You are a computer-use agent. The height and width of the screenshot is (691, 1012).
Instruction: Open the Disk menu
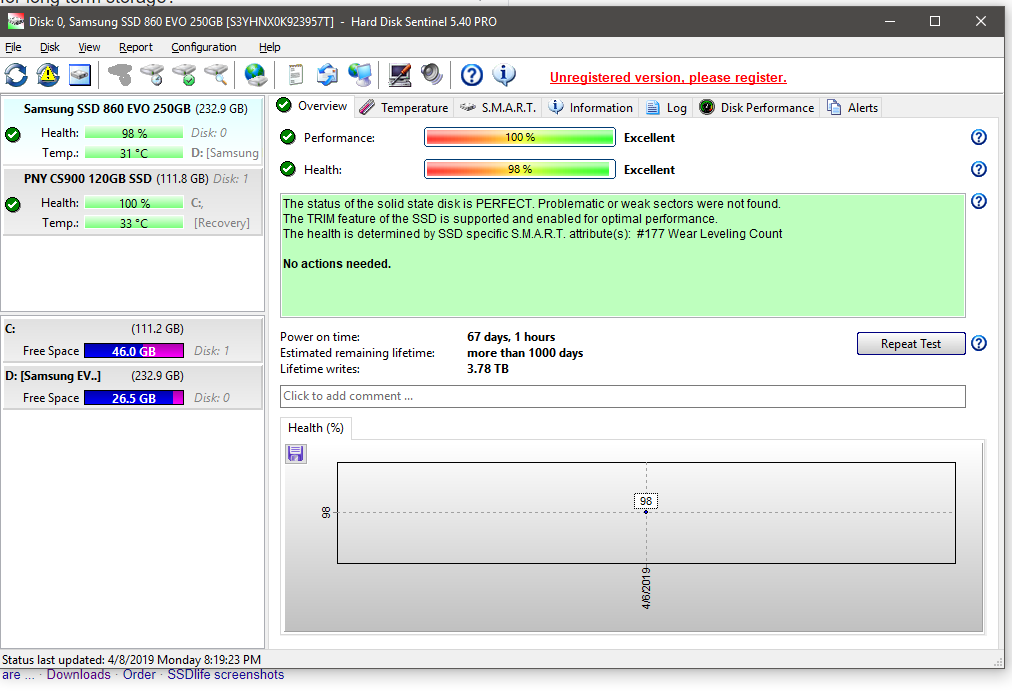50,47
